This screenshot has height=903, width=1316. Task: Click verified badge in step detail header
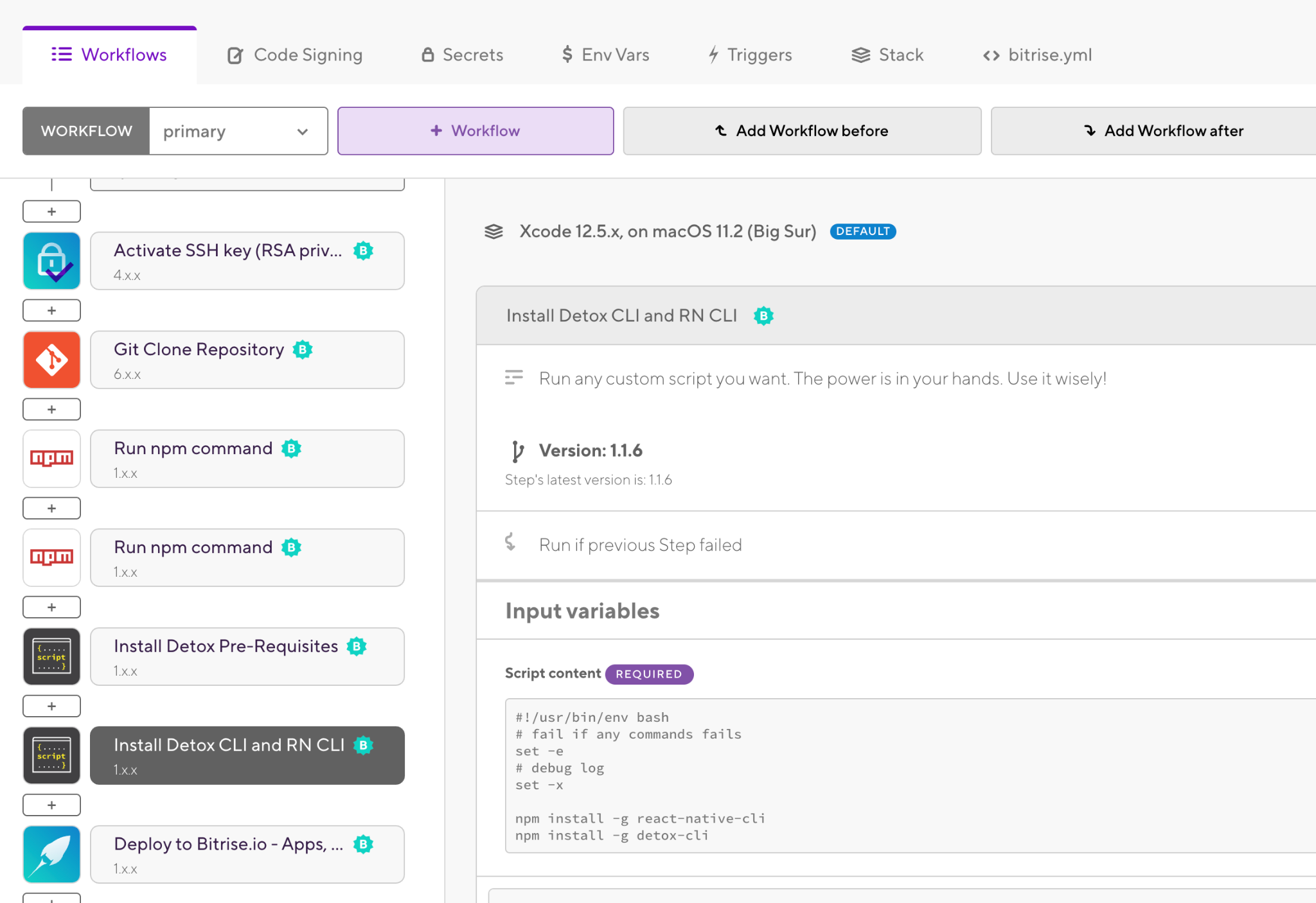click(x=763, y=315)
